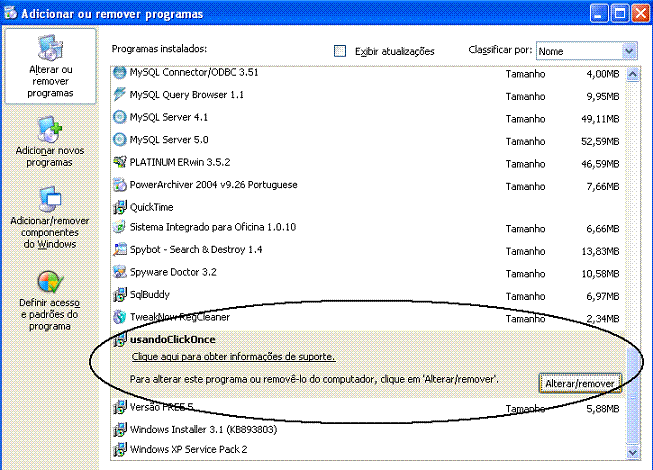Image resolution: width=653 pixels, height=470 pixels.
Task: Select the PowerArchiver 2004 icon
Action: click(120, 184)
